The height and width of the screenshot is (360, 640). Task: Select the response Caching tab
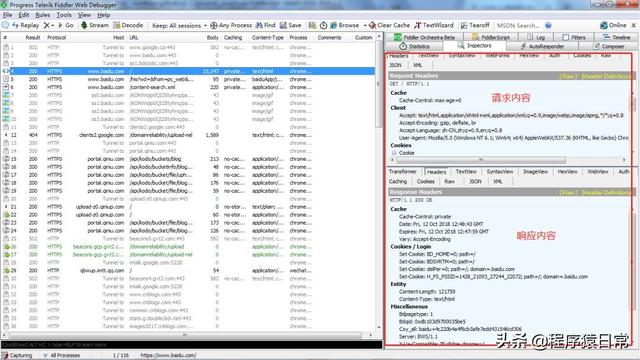pyautogui.click(x=398, y=181)
